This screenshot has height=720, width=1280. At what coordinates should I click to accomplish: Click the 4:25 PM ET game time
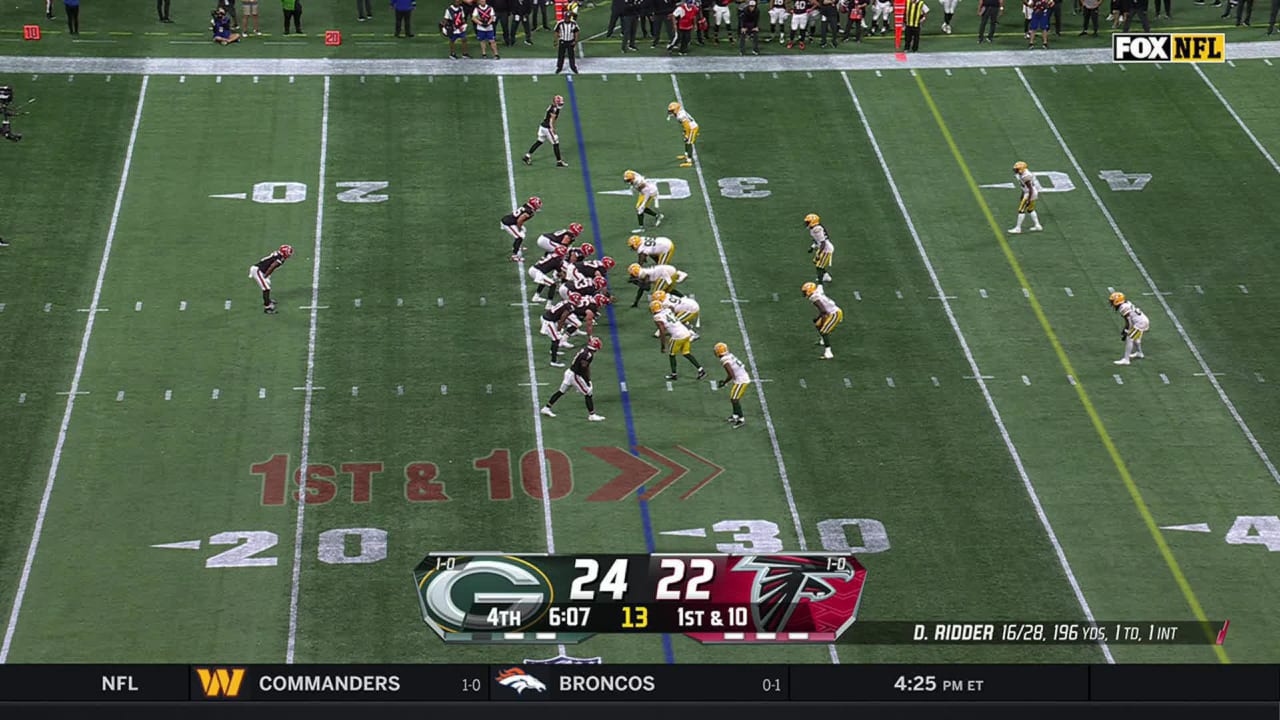(938, 685)
